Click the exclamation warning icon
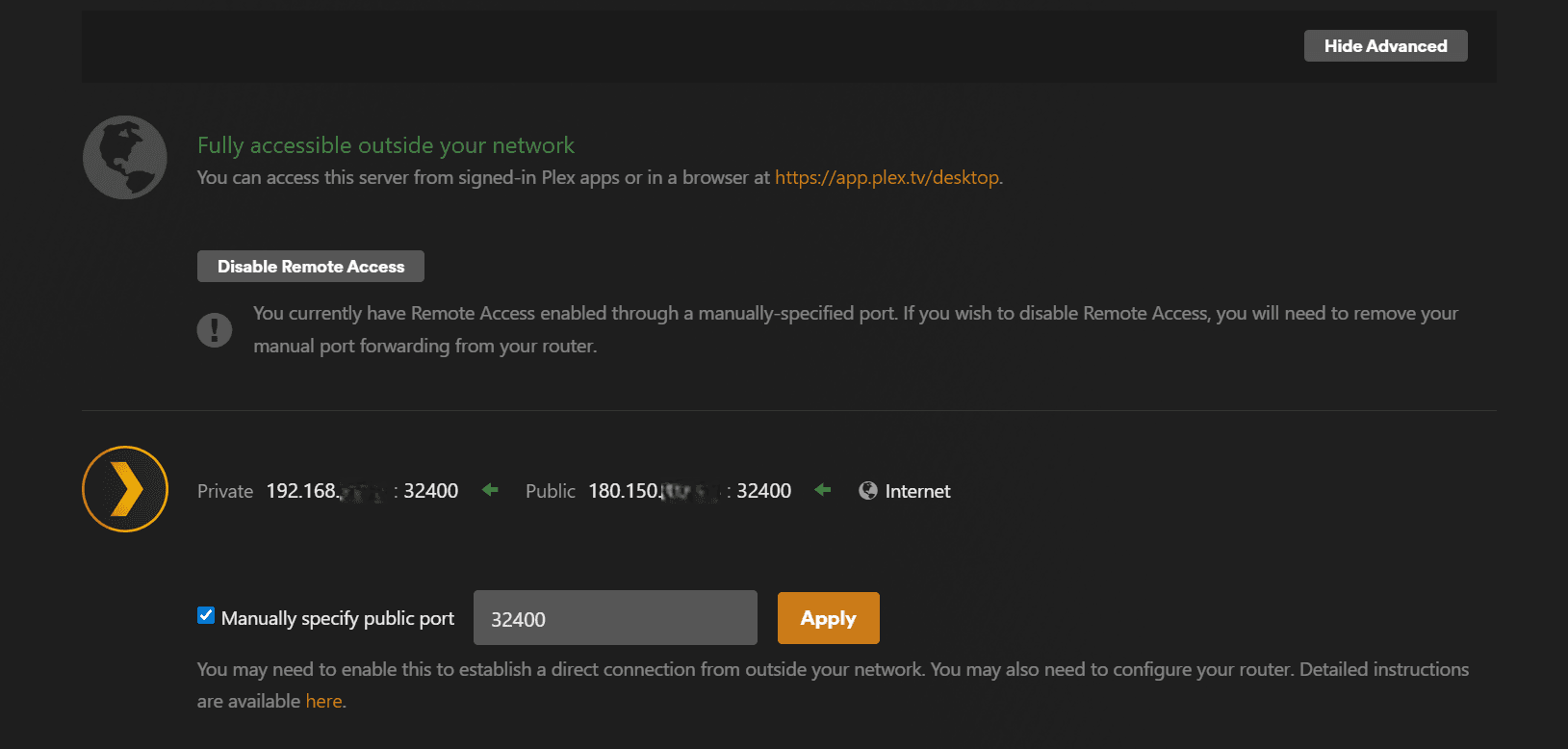This screenshot has height=749, width=1568. click(215, 329)
